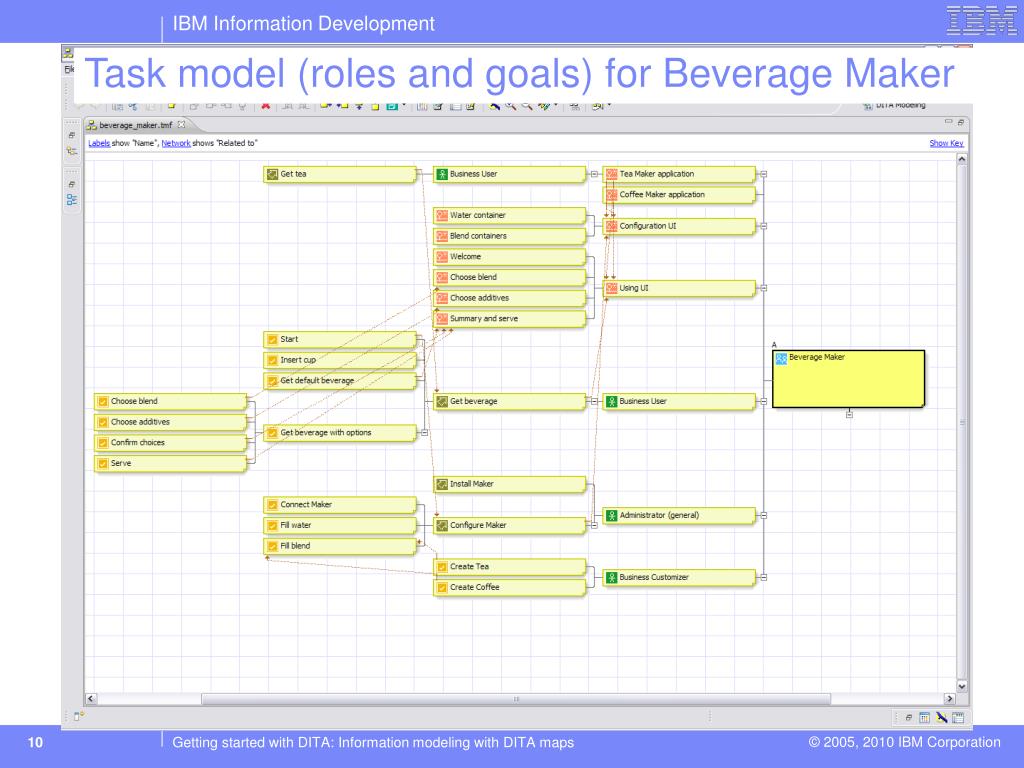Click the minus box right of Administrator (general)
1024x768 pixels.
(x=763, y=516)
